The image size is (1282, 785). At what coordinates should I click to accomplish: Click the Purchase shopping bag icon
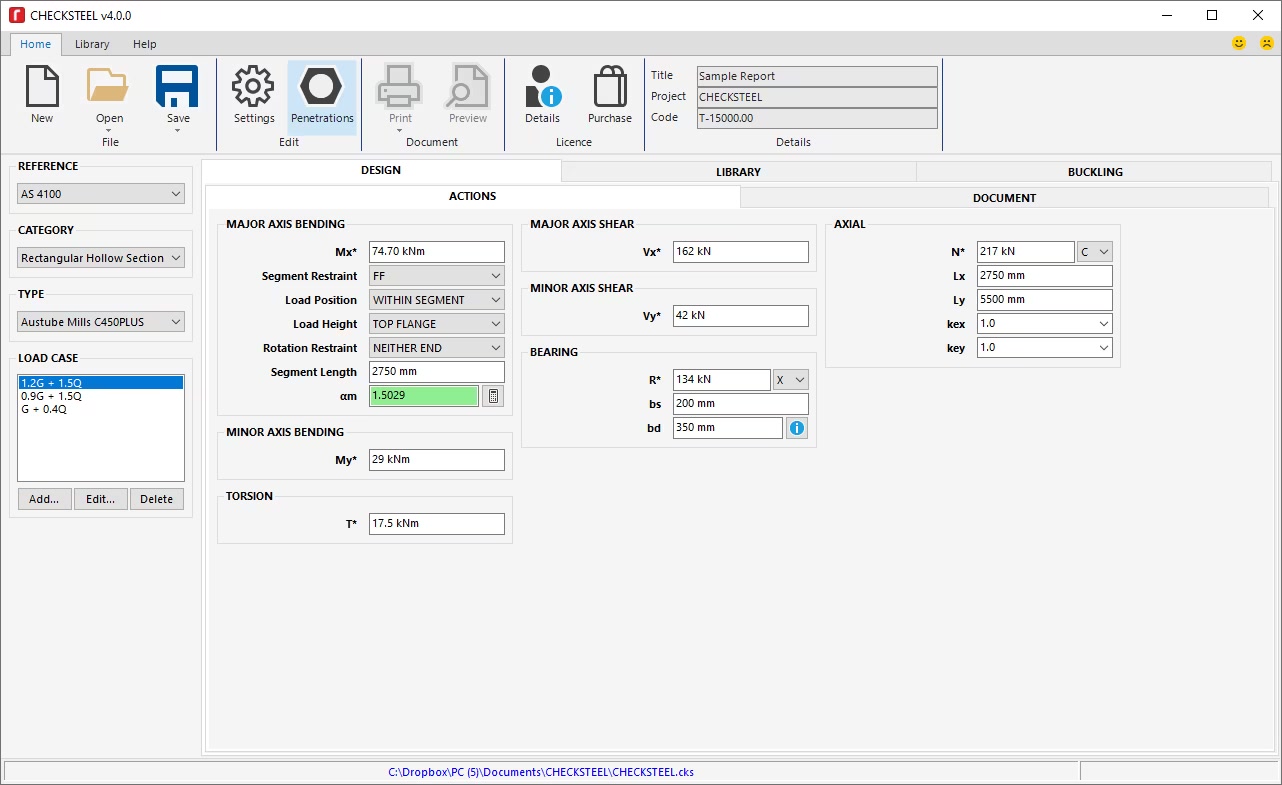(x=609, y=88)
